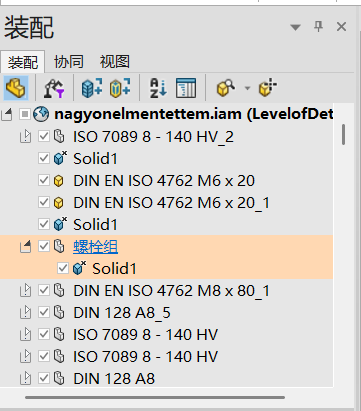Uncheck the 螺栓组 checkbox
The image size is (361, 411).
click(x=44, y=246)
